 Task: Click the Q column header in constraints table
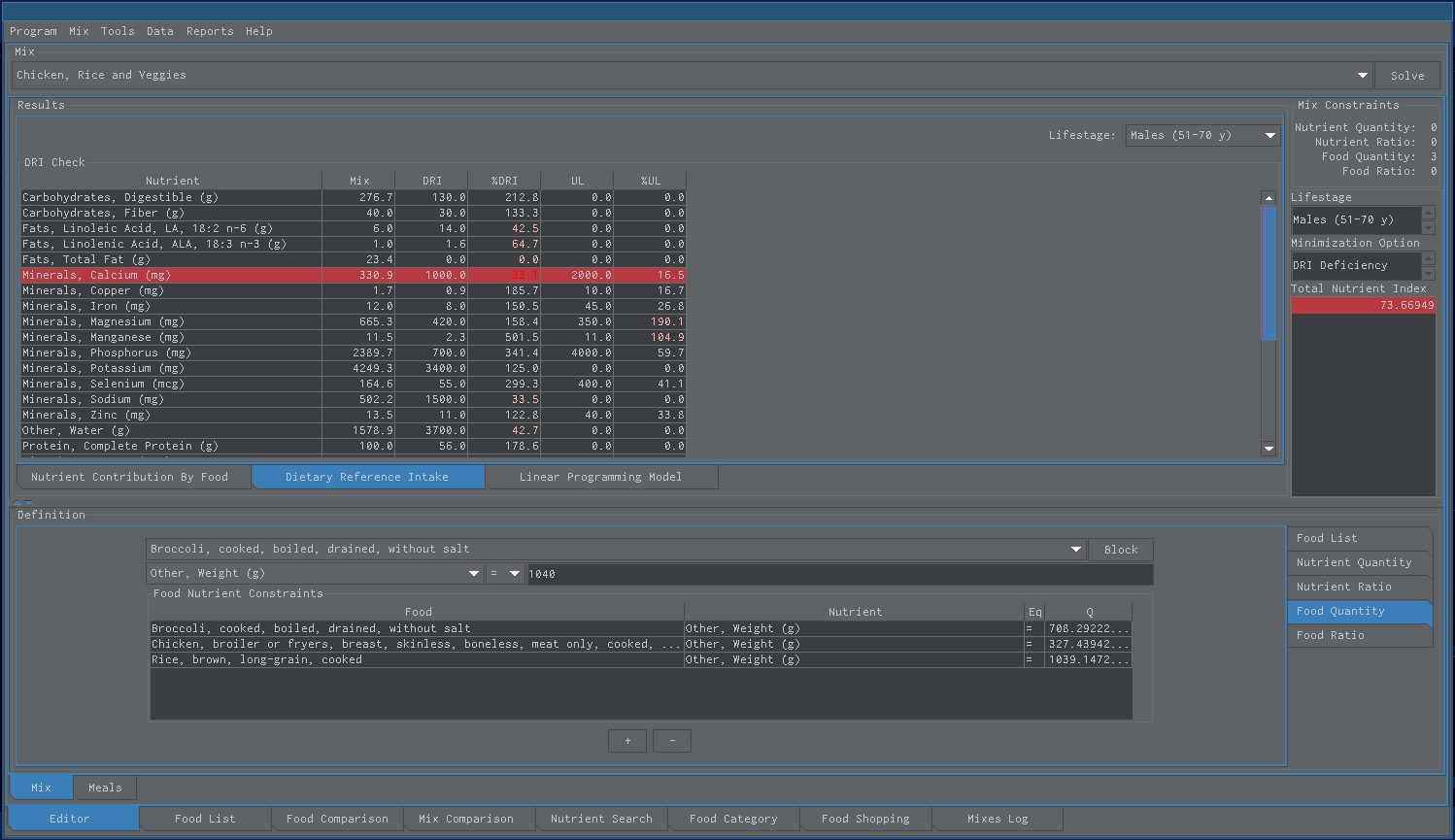(x=1089, y=612)
